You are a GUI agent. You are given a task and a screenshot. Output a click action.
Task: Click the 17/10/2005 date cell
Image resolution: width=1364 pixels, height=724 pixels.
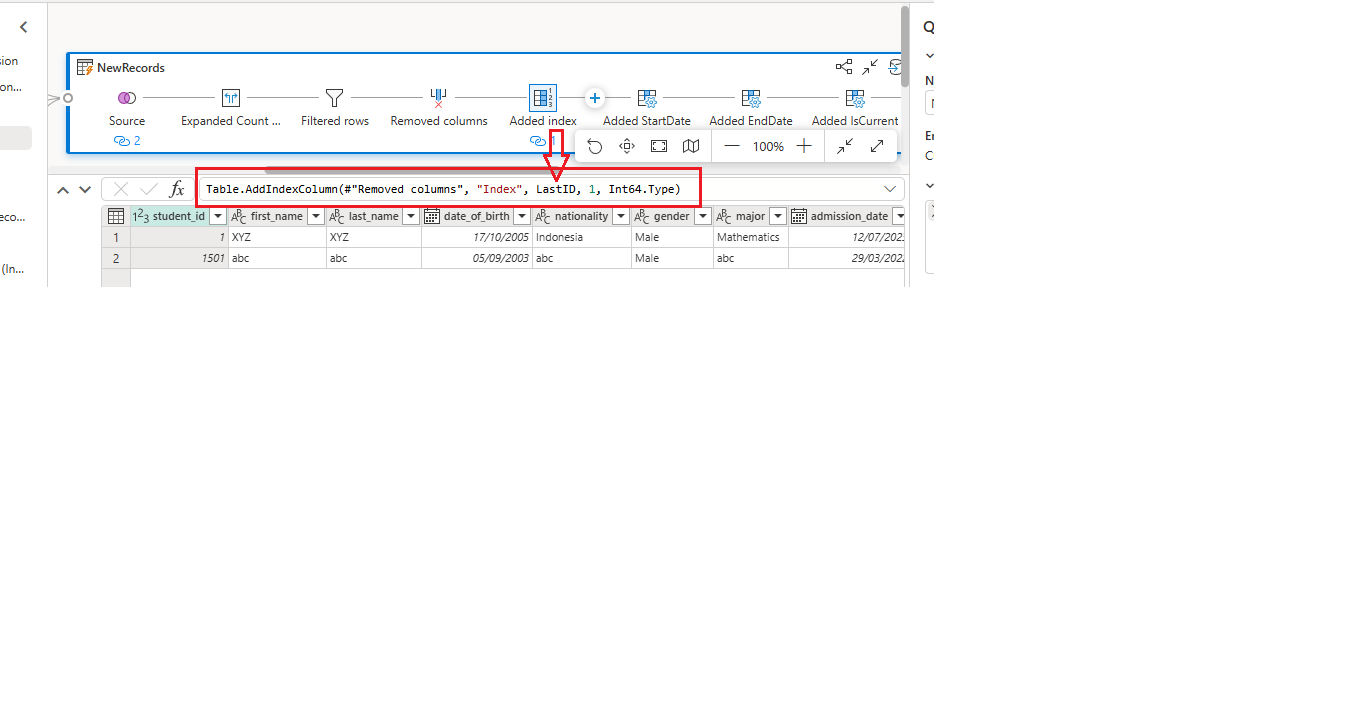pos(476,237)
